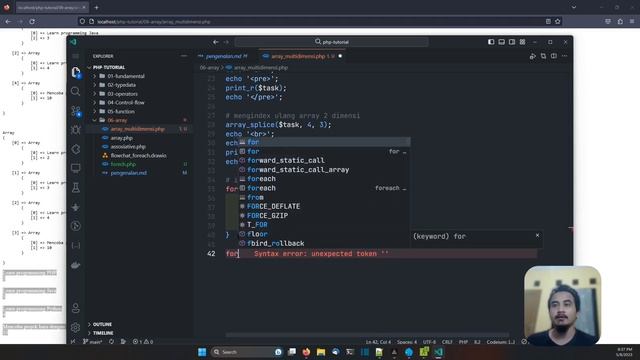The height and width of the screenshot is (360, 640).
Task: Click the editor more actions ellipsis
Action: tap(564, 56)
